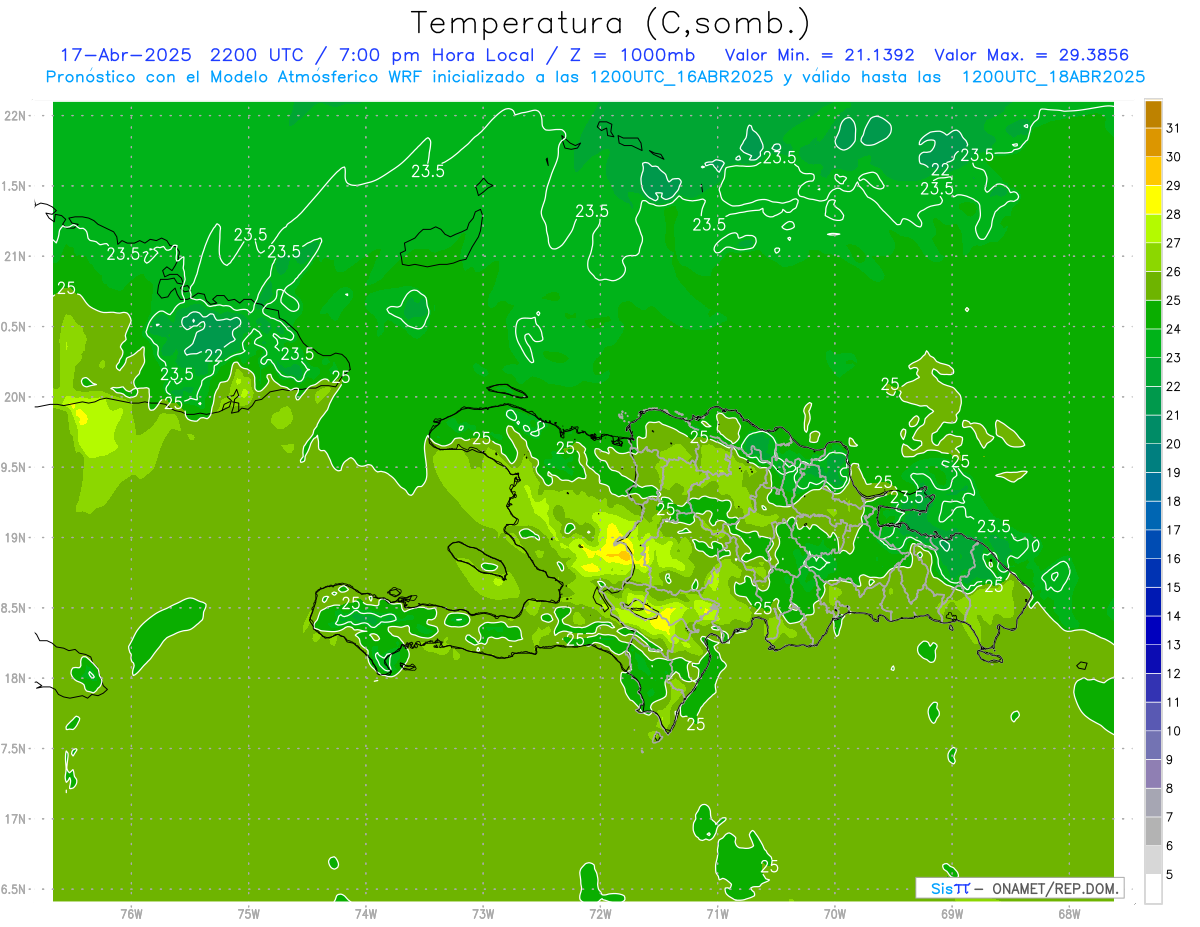Screen dimensions: 1200x927
Task: Select 'Valor Min. = 21.1392' text
Action: 822,55
